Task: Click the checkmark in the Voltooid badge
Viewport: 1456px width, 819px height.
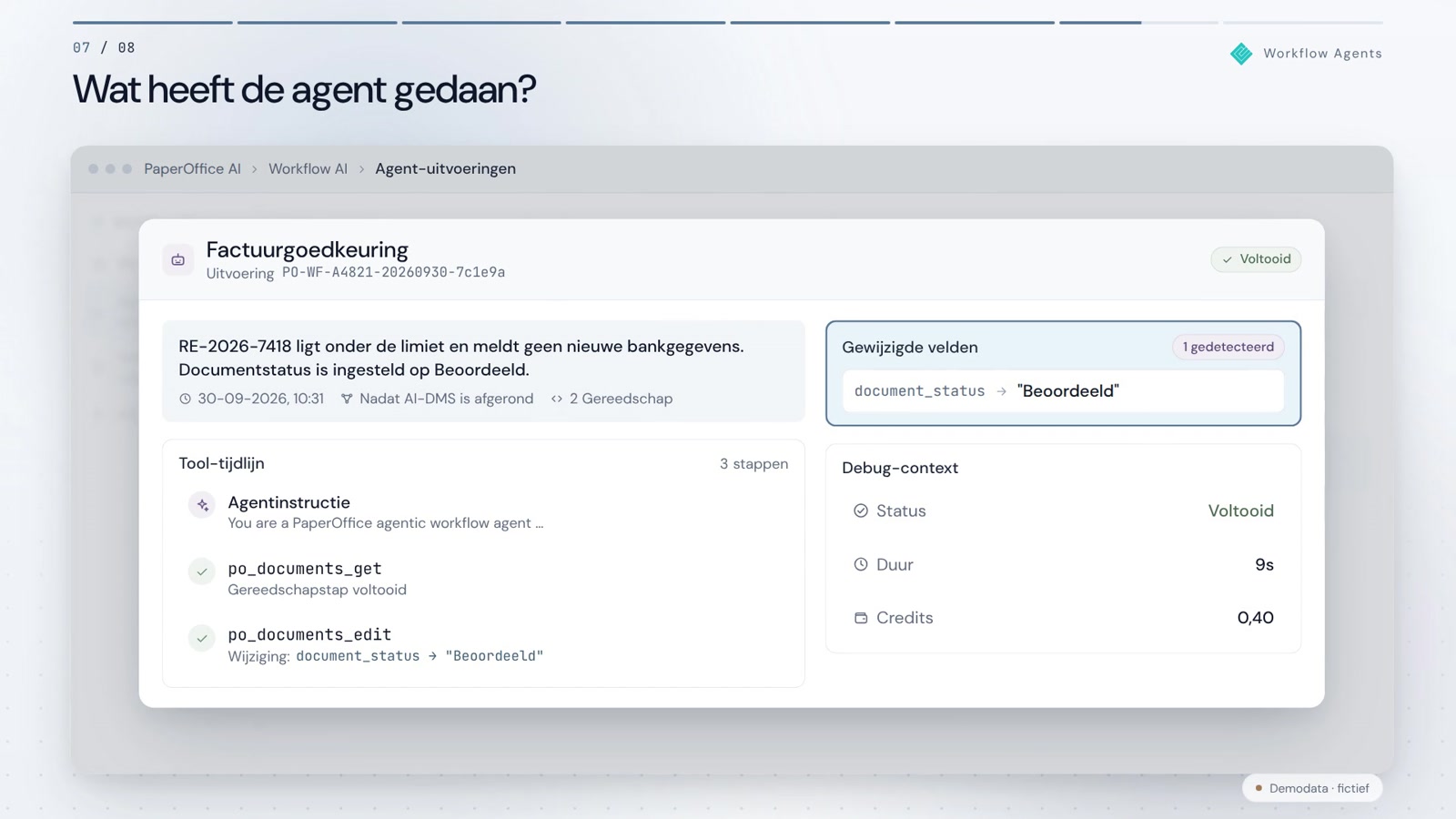Action: pos(1228,259)
